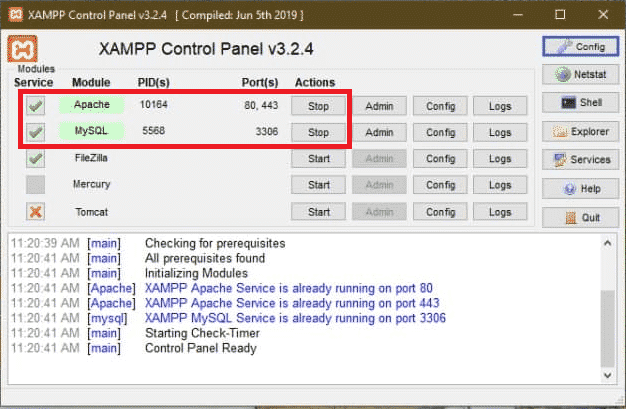The height and width of the screenshot is (409, 626).
Task: Select the Tomcat module label
Action: click(x=91, y=212)
